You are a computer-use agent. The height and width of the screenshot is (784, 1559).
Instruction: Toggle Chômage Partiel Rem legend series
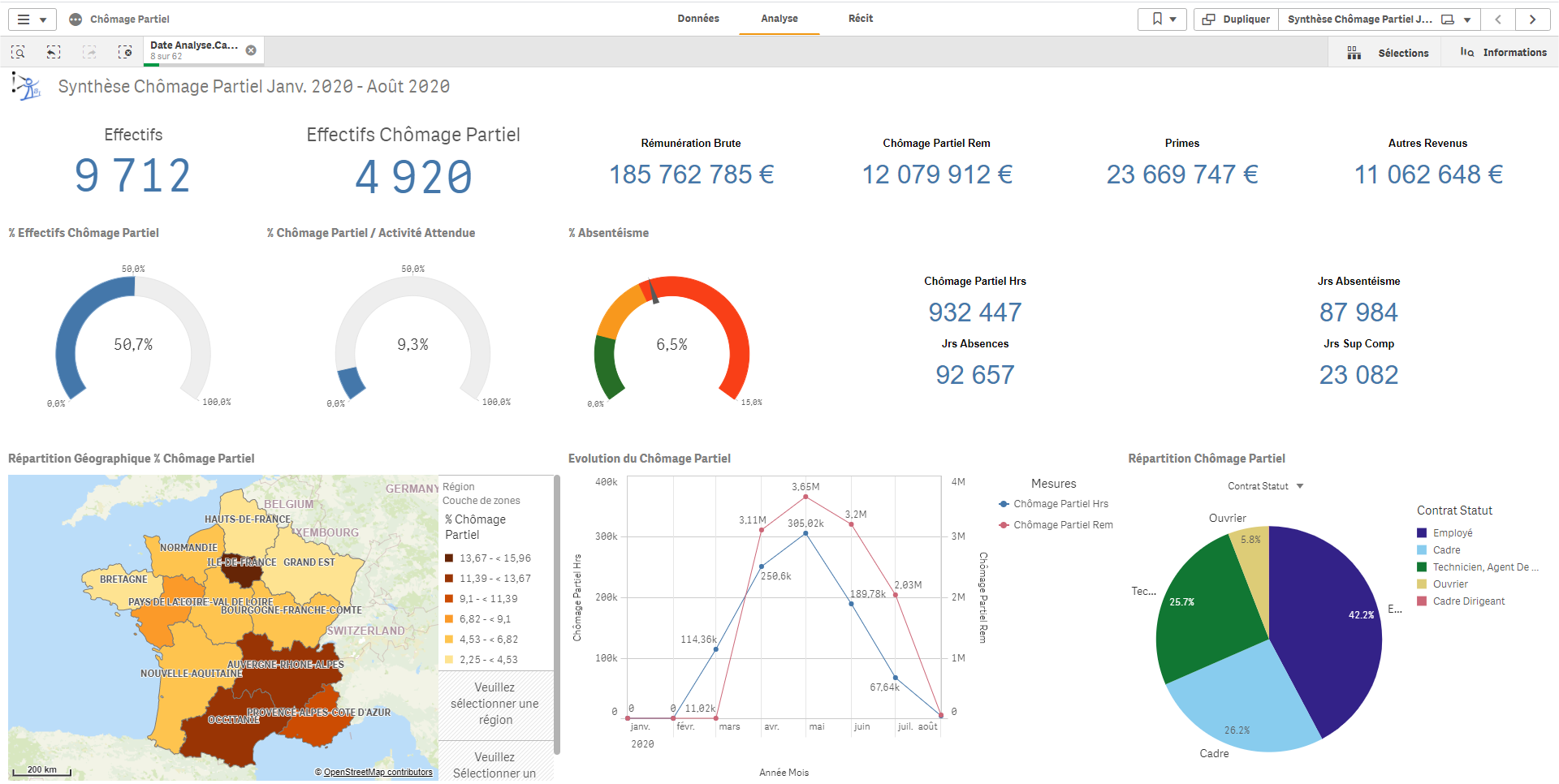coord(1056,525)
